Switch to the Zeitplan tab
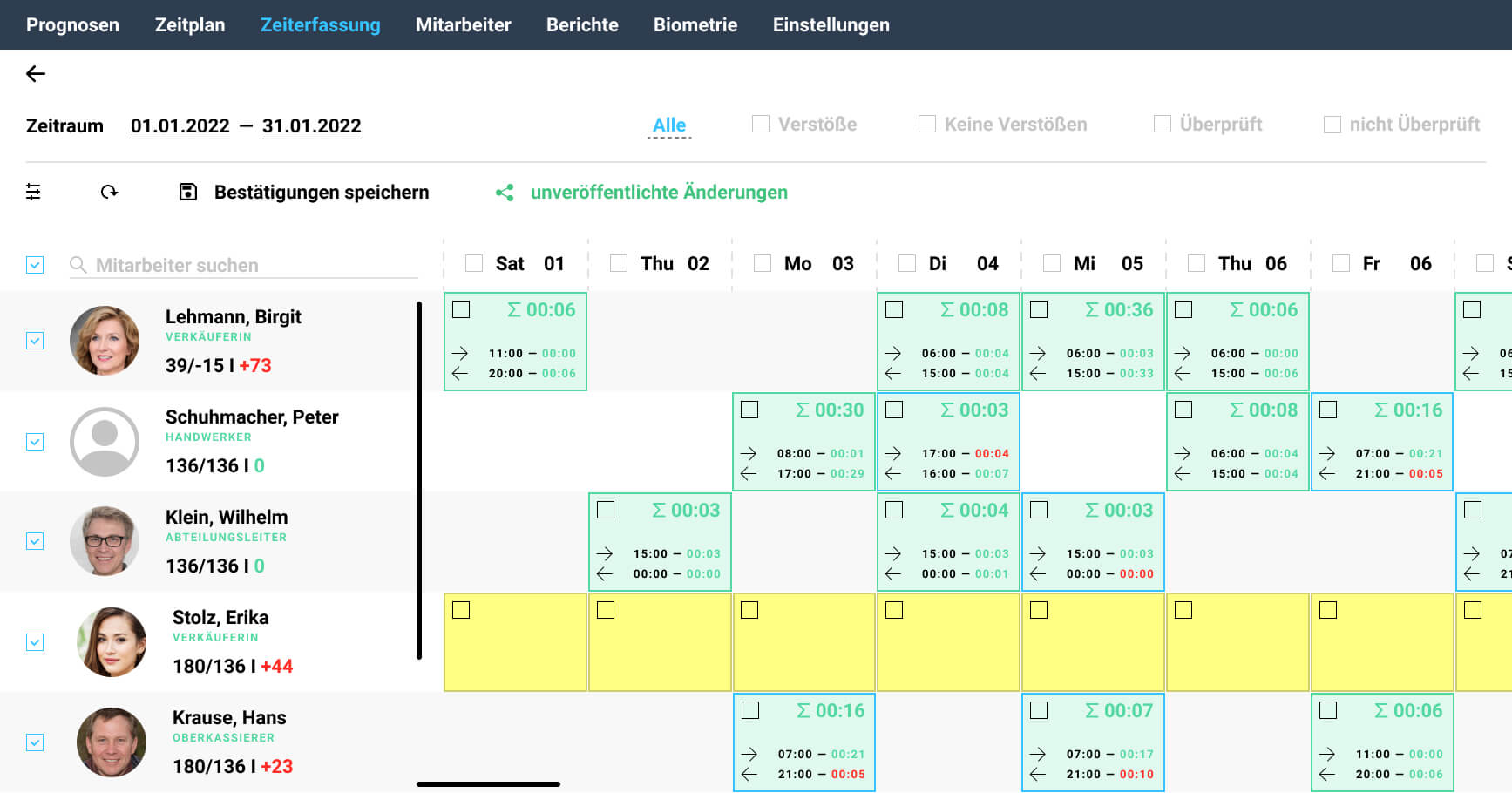The image size is (1512, 793). point(190,24)
